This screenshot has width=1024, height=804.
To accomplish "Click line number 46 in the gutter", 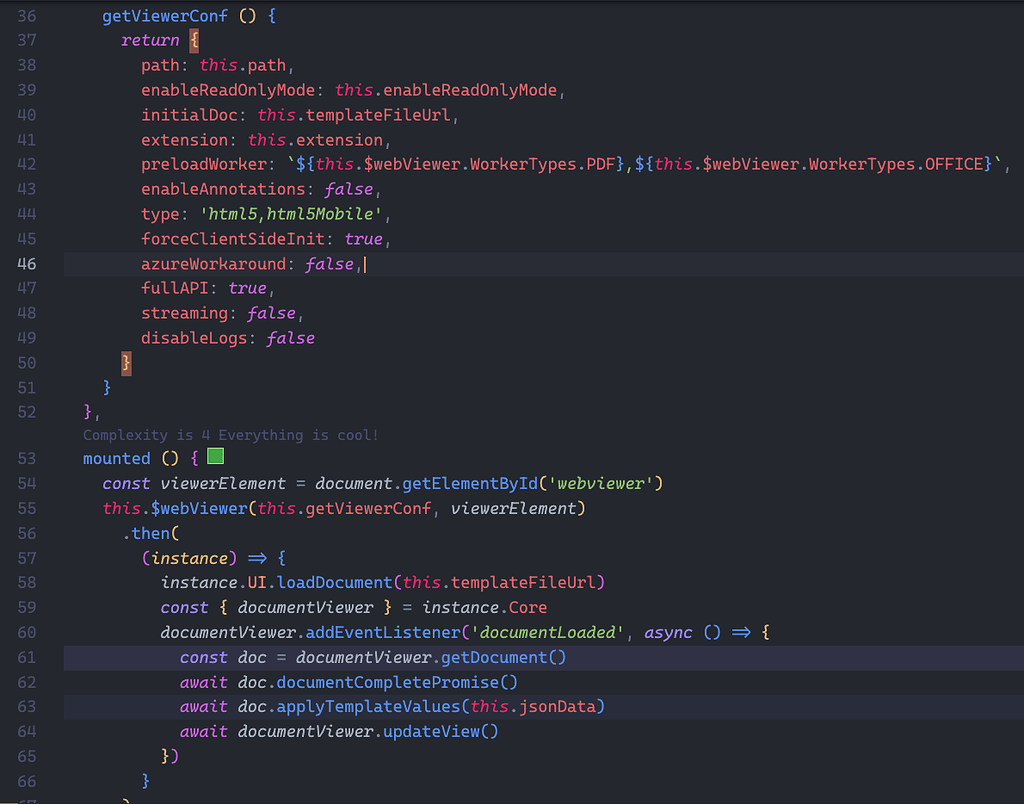I will point(26,263).
